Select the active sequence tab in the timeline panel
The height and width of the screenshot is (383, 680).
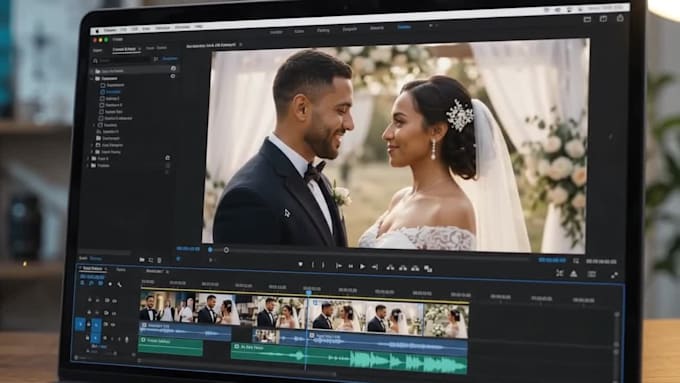[92, 269]
